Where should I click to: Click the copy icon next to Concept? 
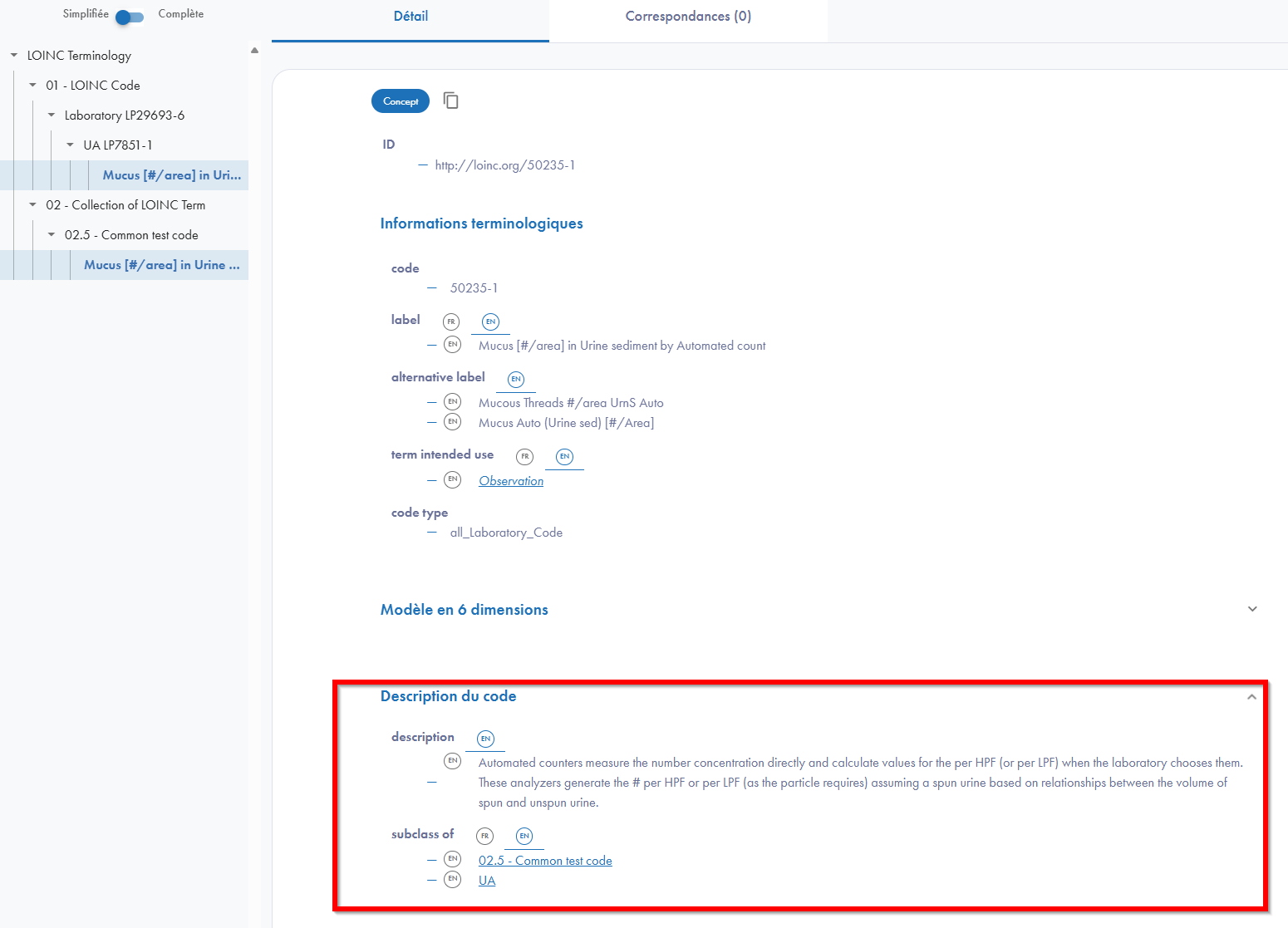pos(451,101)
